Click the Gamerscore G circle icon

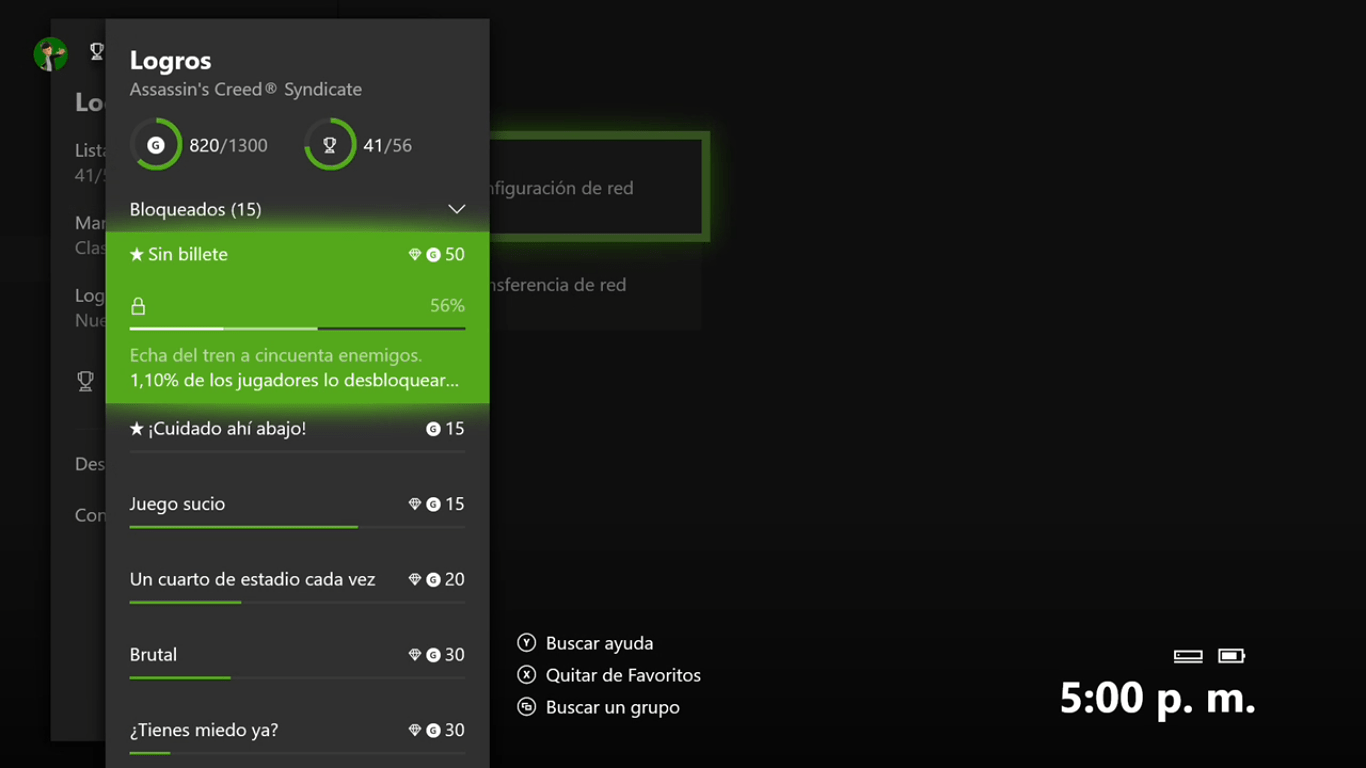156,145
